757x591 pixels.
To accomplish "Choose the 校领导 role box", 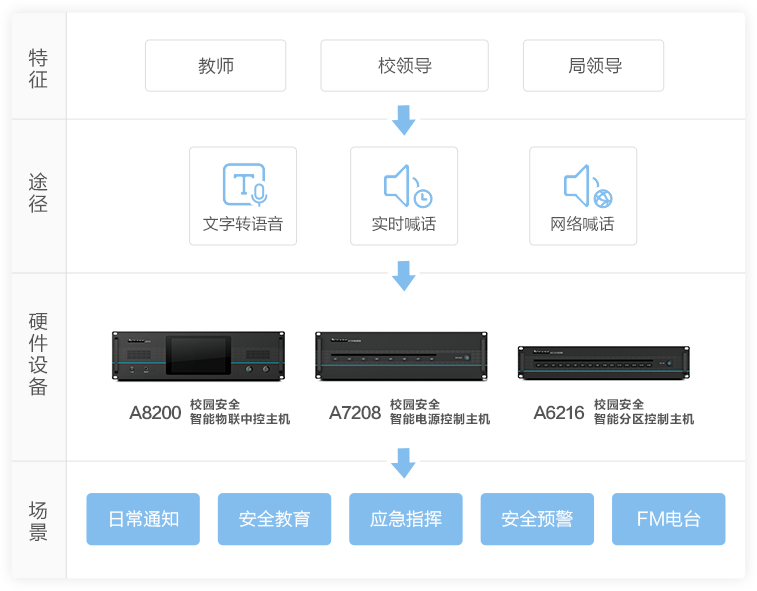I will 405,66.
